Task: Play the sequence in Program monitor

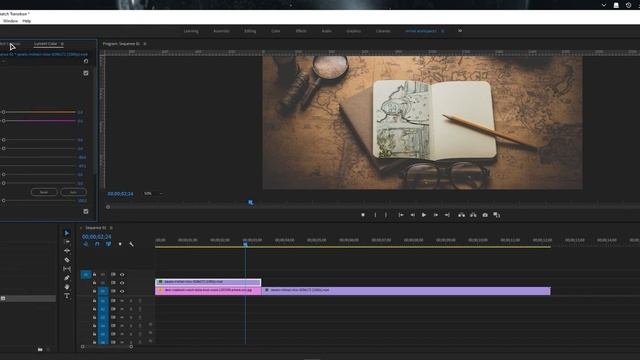Action: [424, 215]
